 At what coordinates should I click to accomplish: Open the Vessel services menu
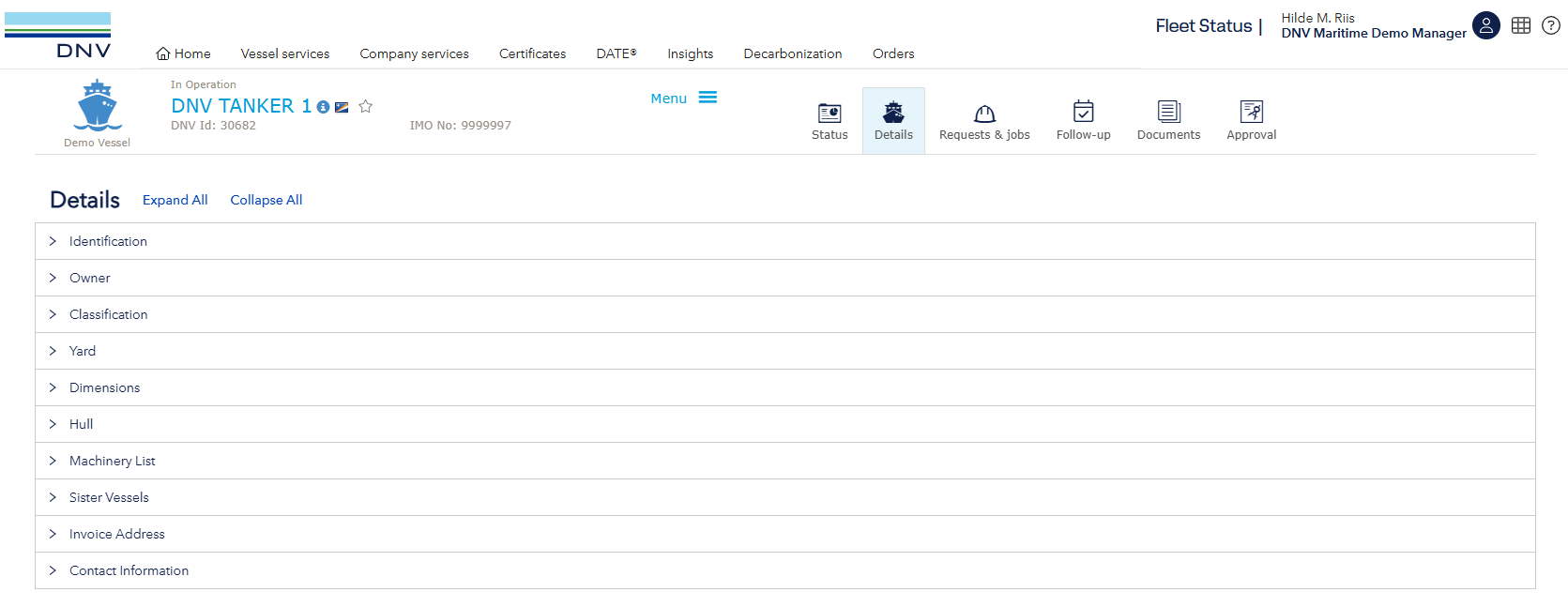tap(285, 53)
